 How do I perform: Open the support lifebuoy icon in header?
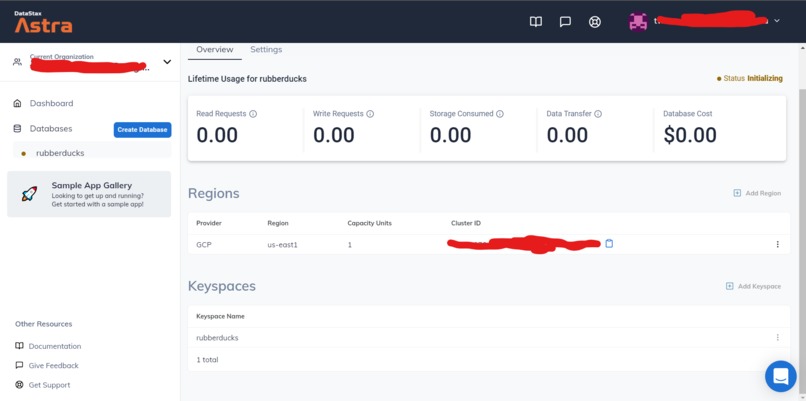pyautogui.click(x=595, y=22)
